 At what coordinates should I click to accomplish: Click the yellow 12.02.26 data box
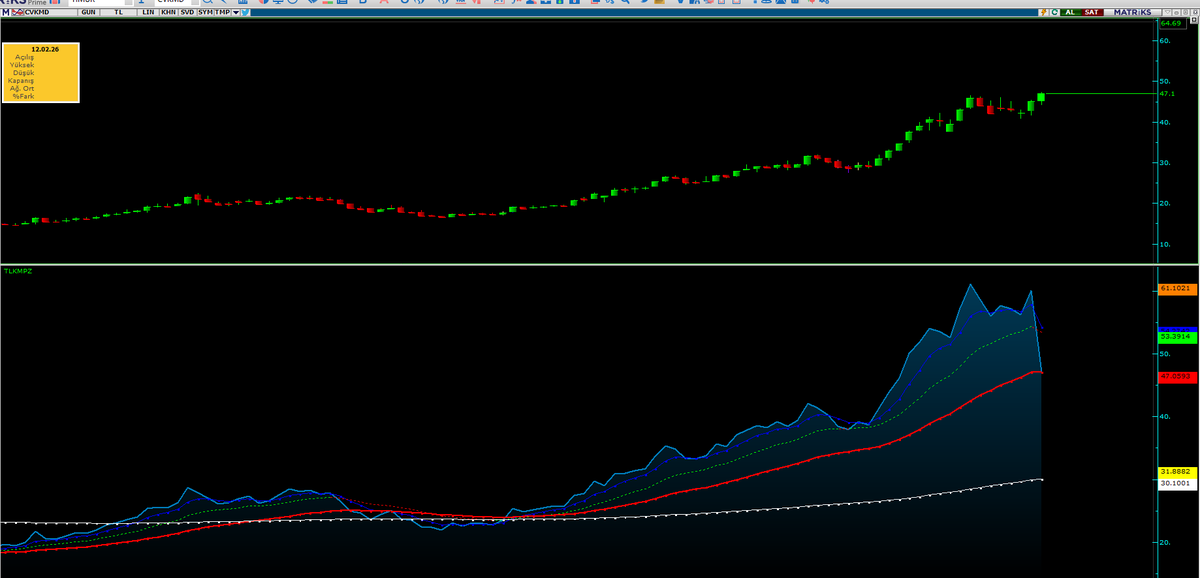[x=40, y=72]
